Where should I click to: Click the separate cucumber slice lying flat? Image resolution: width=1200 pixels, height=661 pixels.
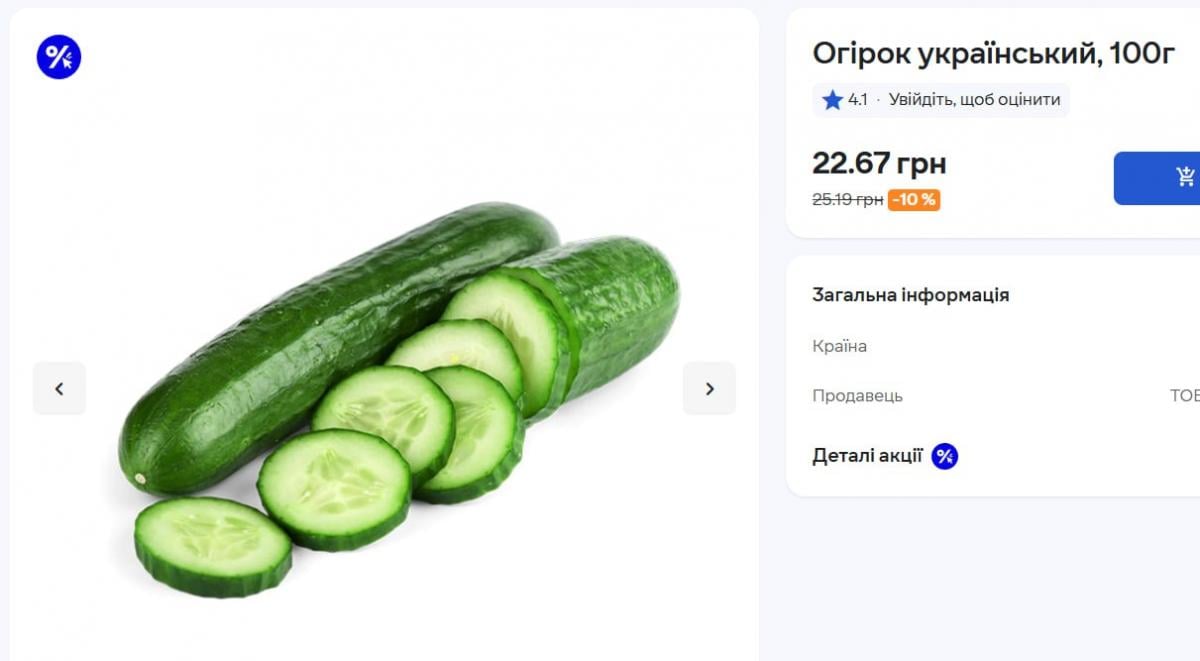(x=212, y=545)
